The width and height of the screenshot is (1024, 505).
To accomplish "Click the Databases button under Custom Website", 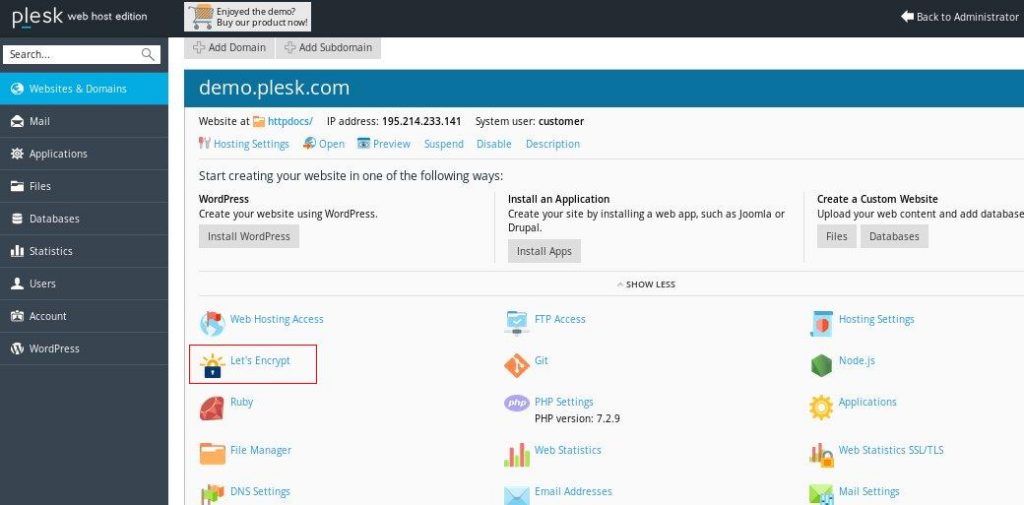I will coord(894,236).
